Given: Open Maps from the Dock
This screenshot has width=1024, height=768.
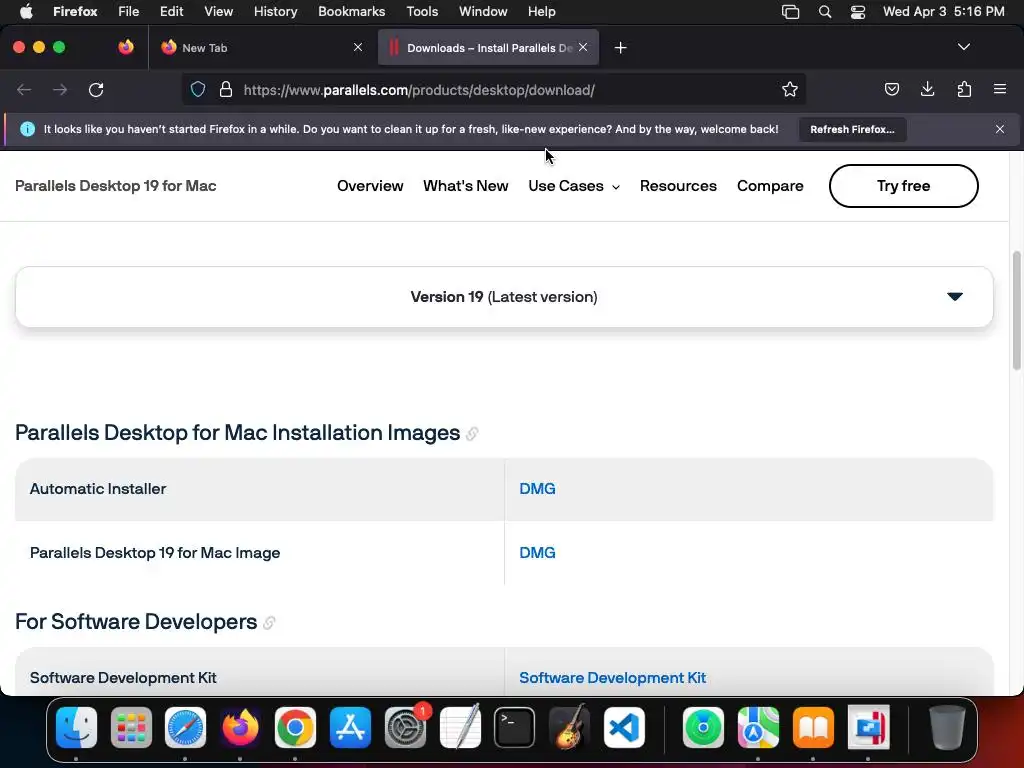Looking at the screenshot, I should (758, 728).
